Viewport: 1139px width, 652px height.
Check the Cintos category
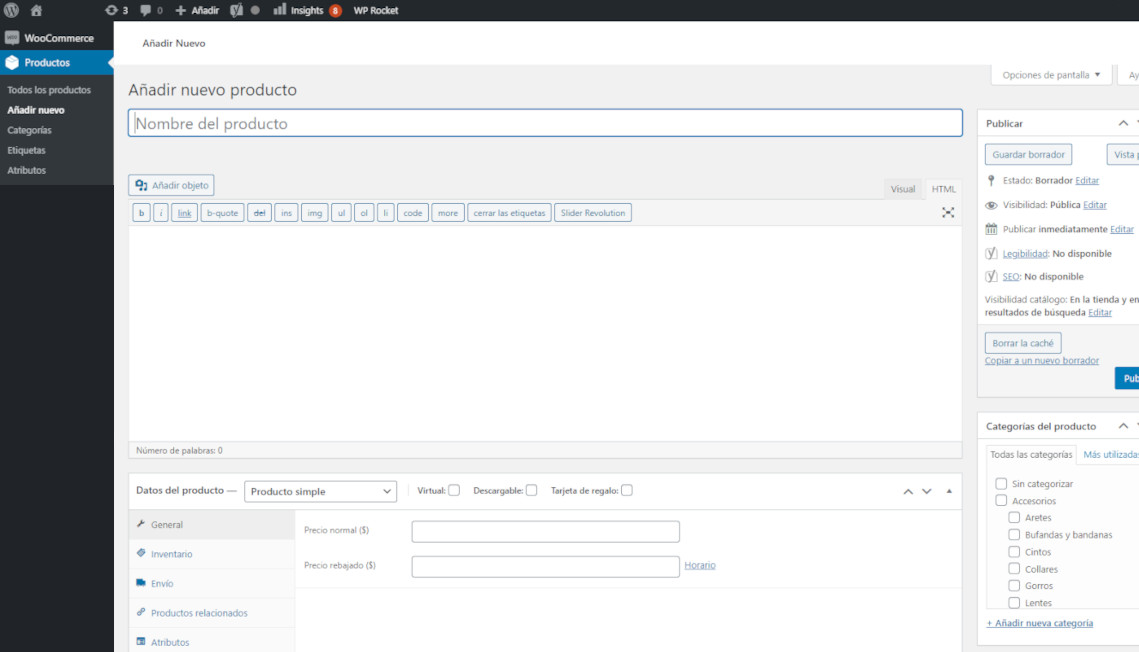(1014, 552)
